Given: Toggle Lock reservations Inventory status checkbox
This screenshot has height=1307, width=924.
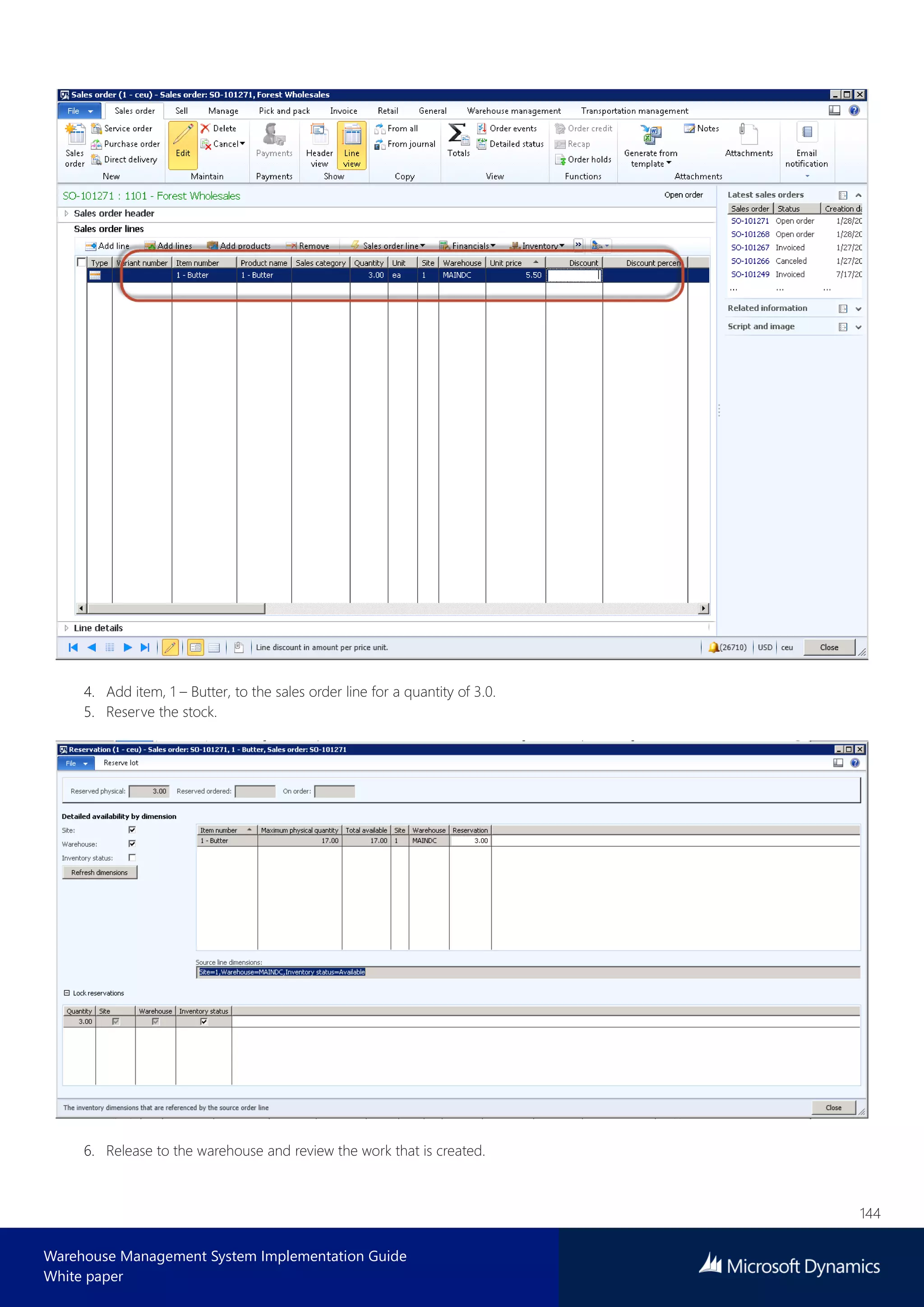Looking at the screenshot, I should tap(203, 1021).
